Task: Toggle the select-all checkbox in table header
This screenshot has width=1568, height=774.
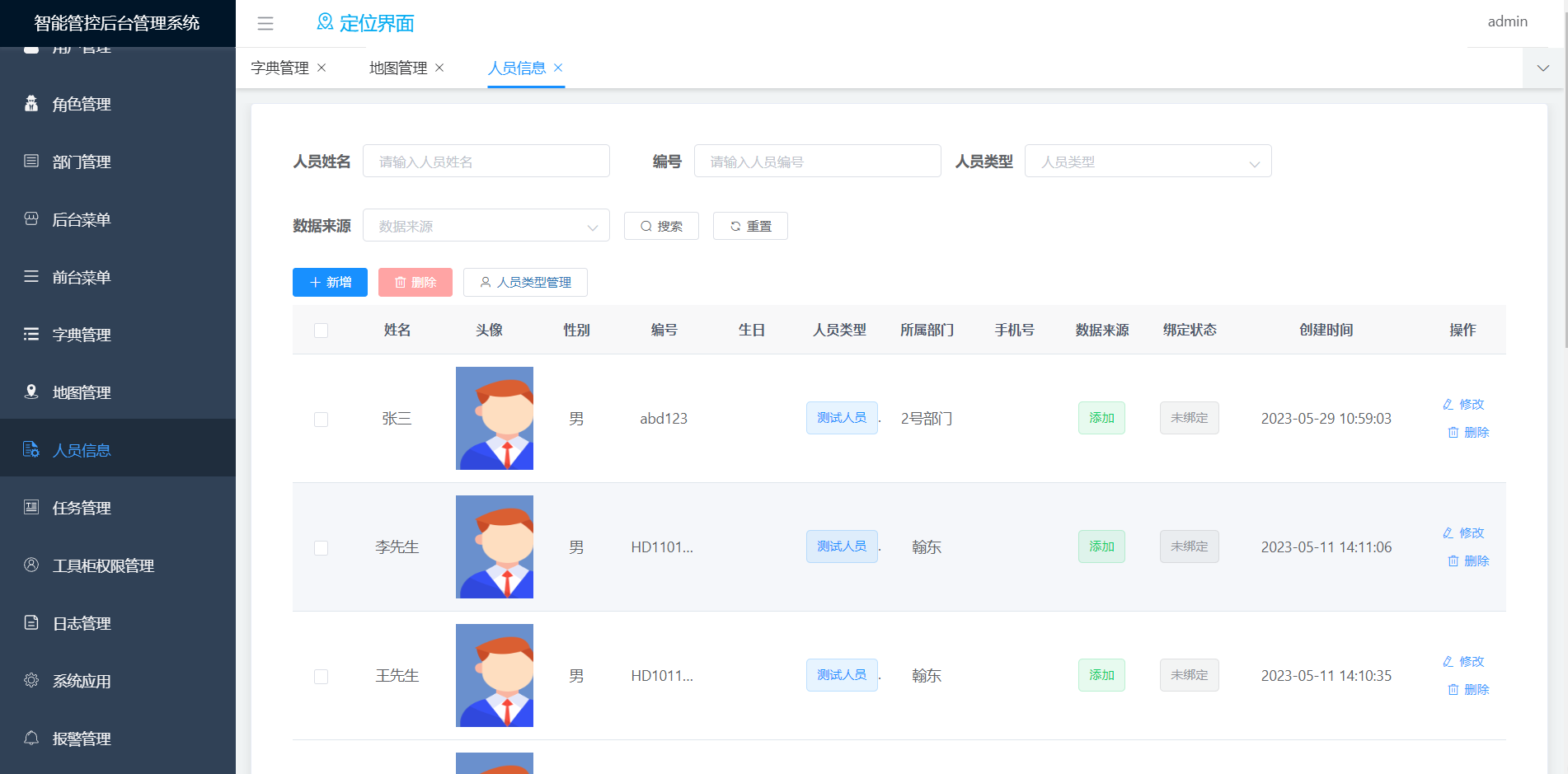Action: tap(322, 331)
